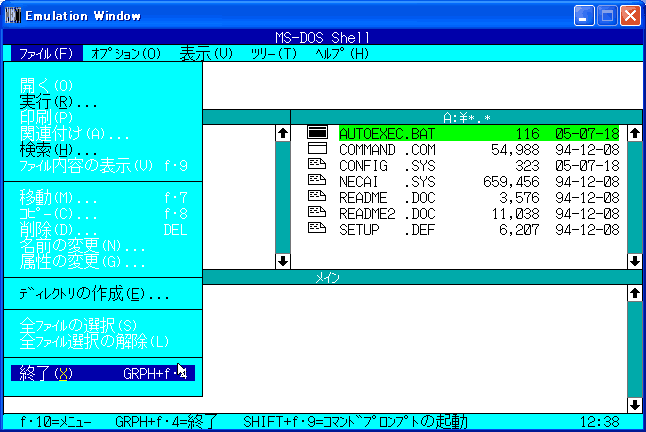Click the README2.DOC document icon

coord(317,212)
